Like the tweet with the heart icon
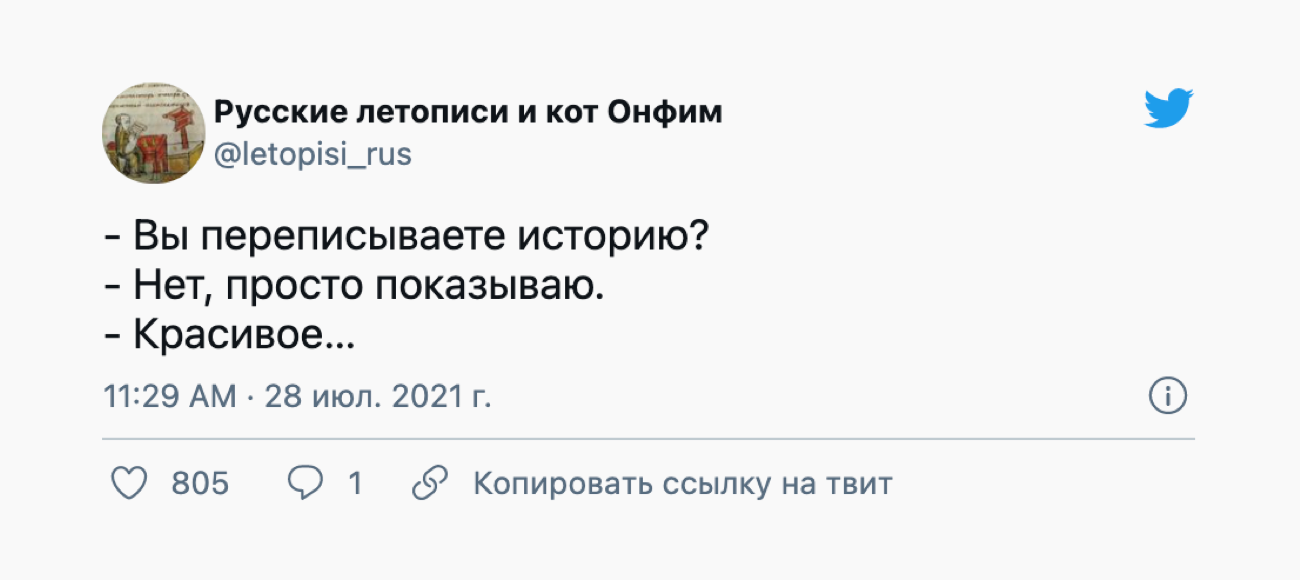Viewport: 1300px width, 580px height. (x=129, y=484)
